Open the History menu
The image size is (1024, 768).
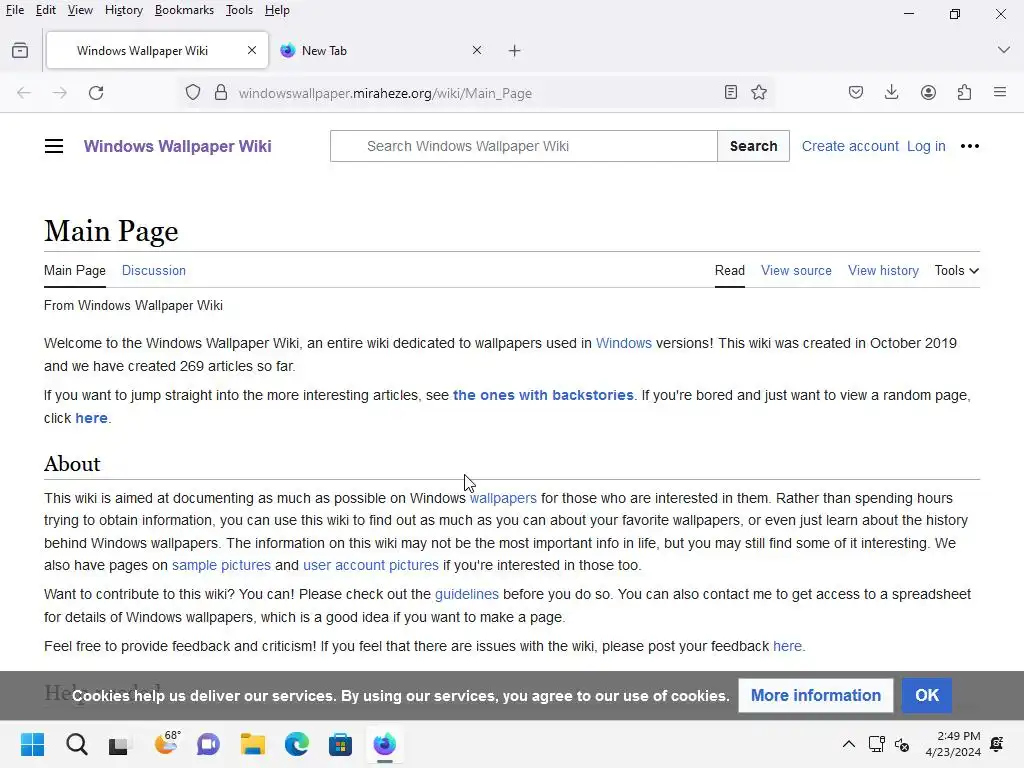pos(124,10)
